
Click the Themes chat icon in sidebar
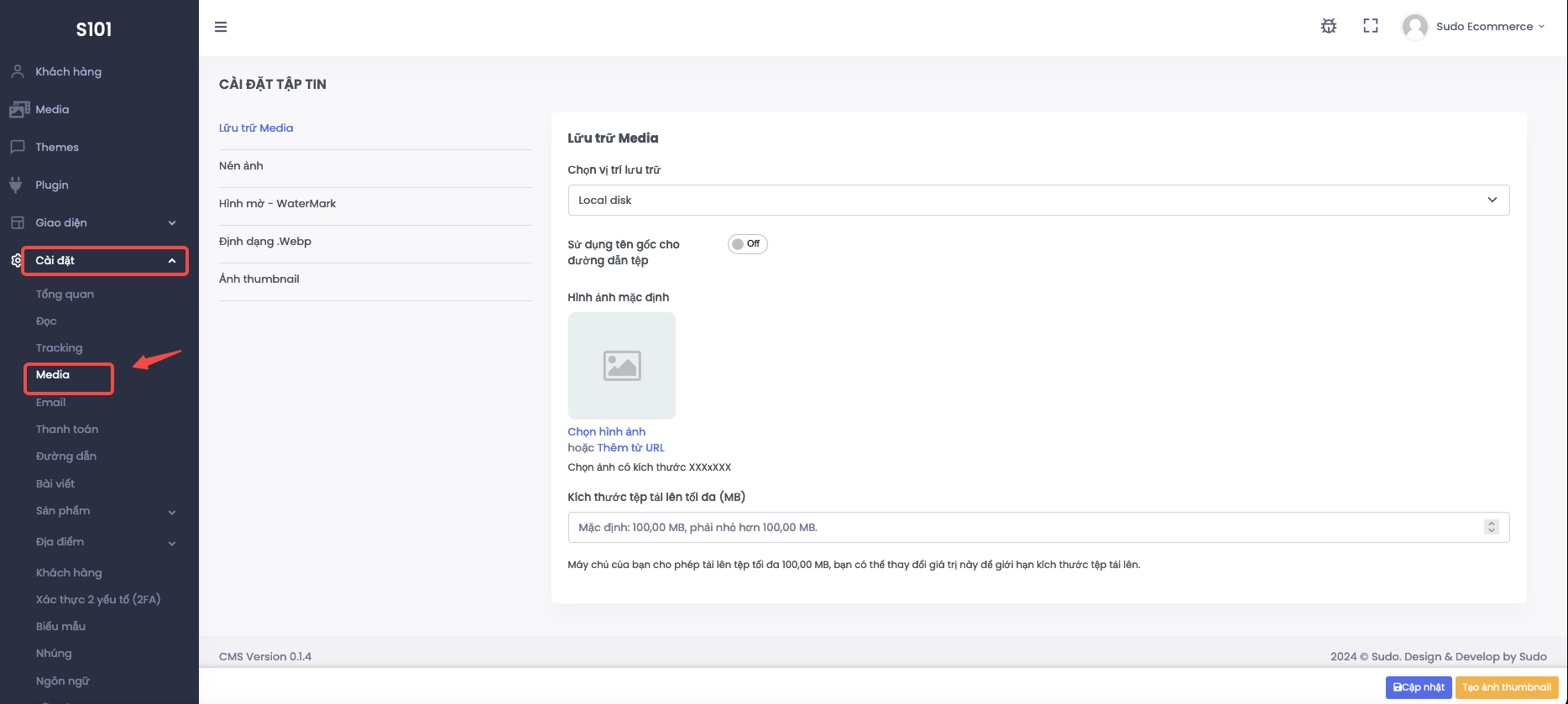click(x=17, y=147)
